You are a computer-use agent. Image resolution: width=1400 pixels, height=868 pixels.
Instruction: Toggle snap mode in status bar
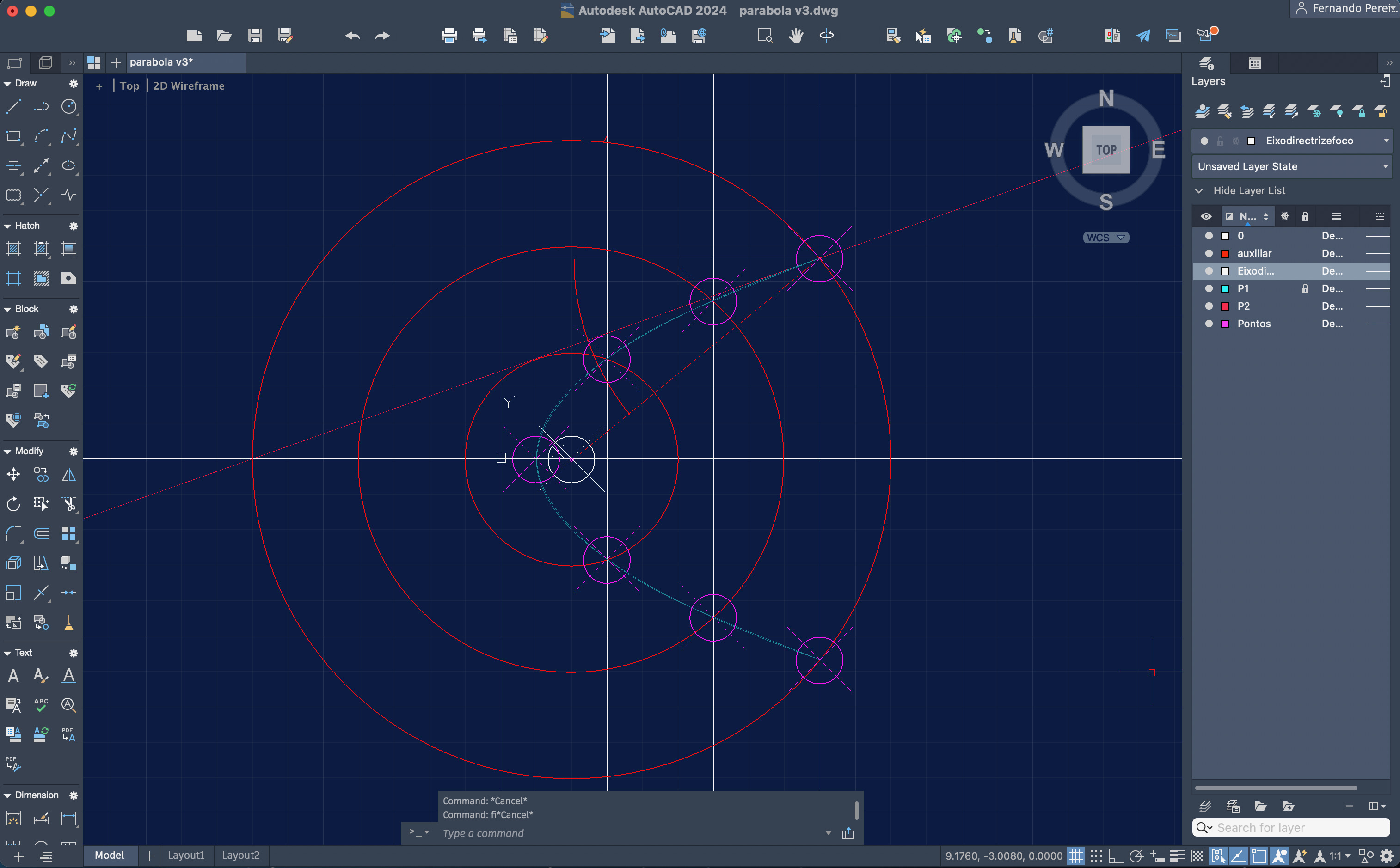[1096, 856]
